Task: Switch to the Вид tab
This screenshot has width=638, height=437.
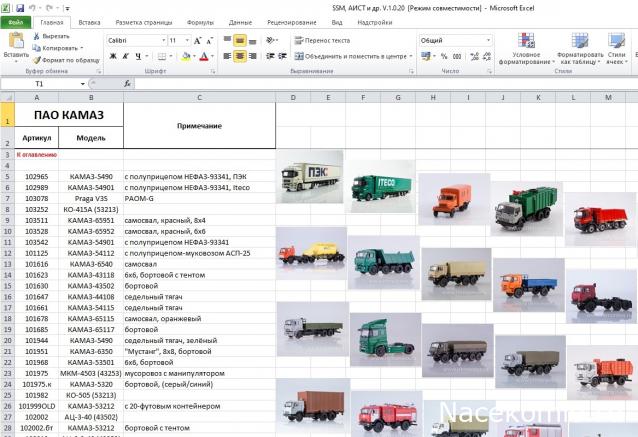Action: coord(336,22)
